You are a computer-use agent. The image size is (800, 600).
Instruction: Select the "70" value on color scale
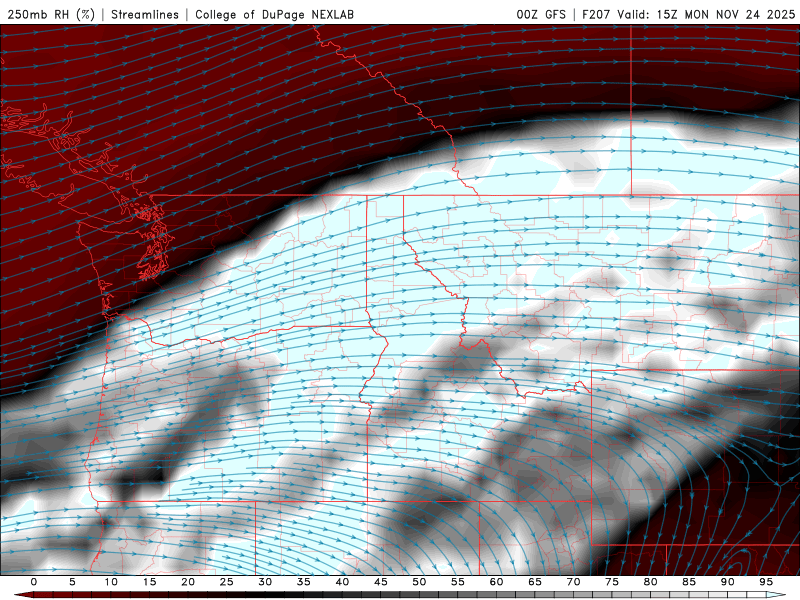point(573,582)
